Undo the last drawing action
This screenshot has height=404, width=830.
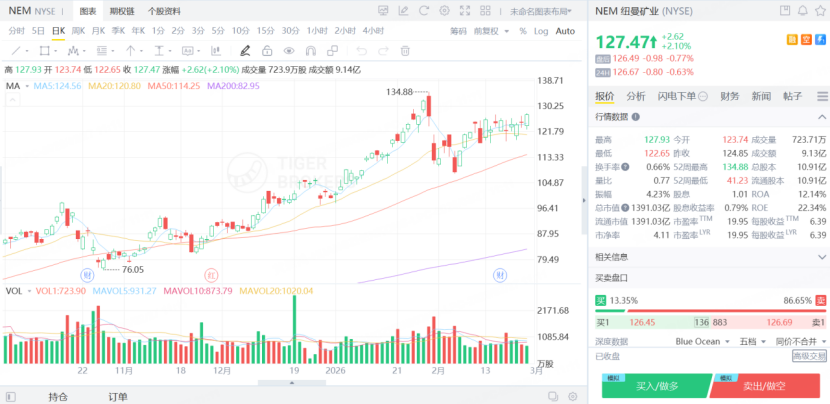(362, 51)
